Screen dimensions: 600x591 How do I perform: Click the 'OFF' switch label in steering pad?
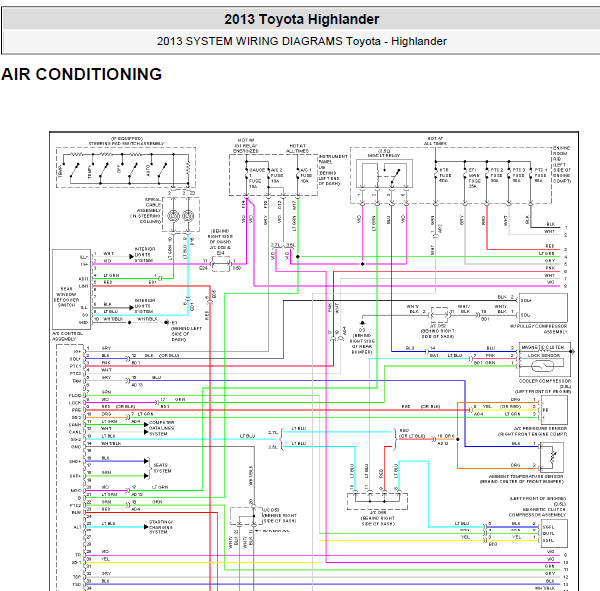(119, 169)
